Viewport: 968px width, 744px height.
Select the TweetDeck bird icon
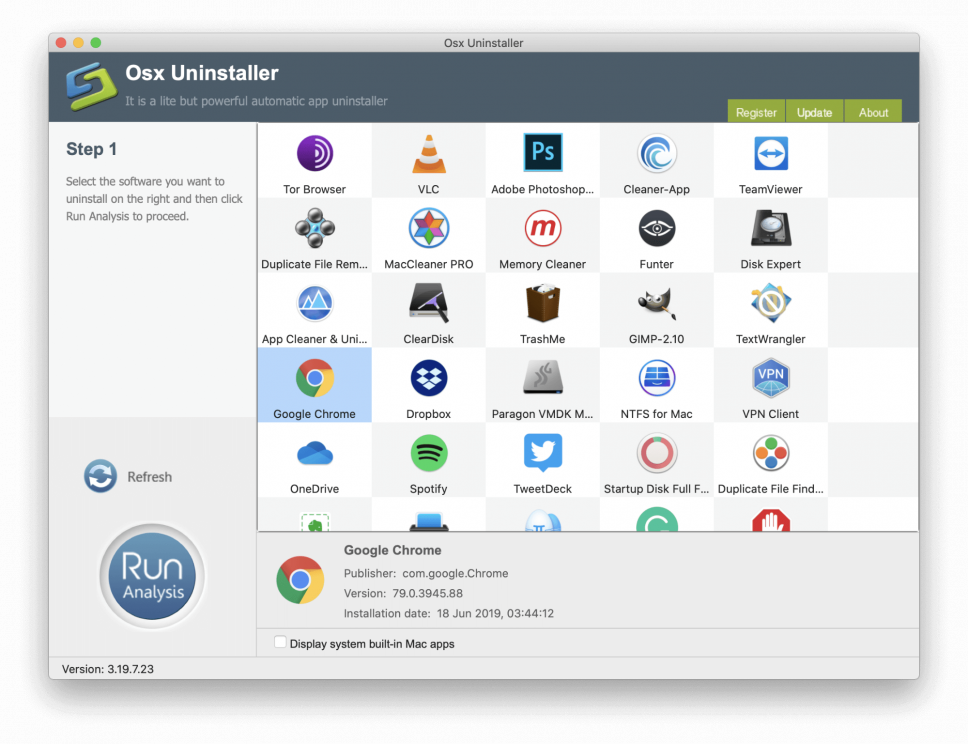(543, 453)
